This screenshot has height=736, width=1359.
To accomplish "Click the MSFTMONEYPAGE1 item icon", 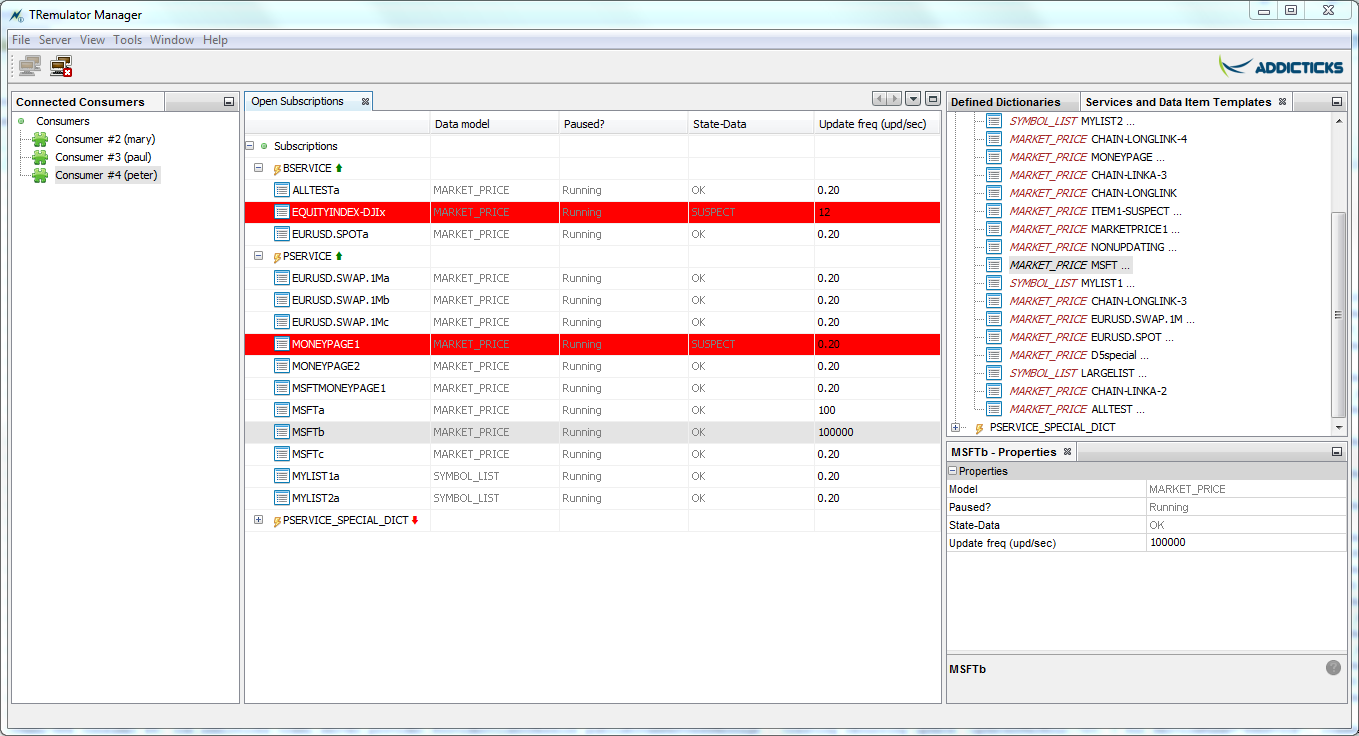I will click(282, 388).
